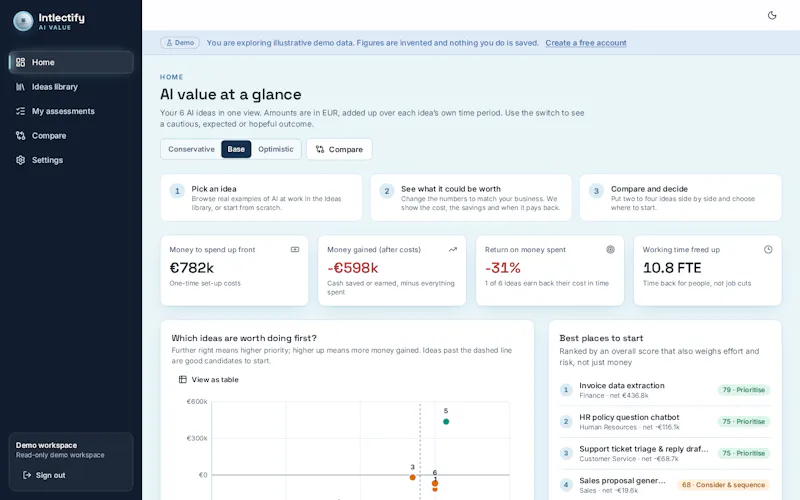The image size is (800, 500).
Task: Click the Compare and decide card
Action: [x=681, y=197]
